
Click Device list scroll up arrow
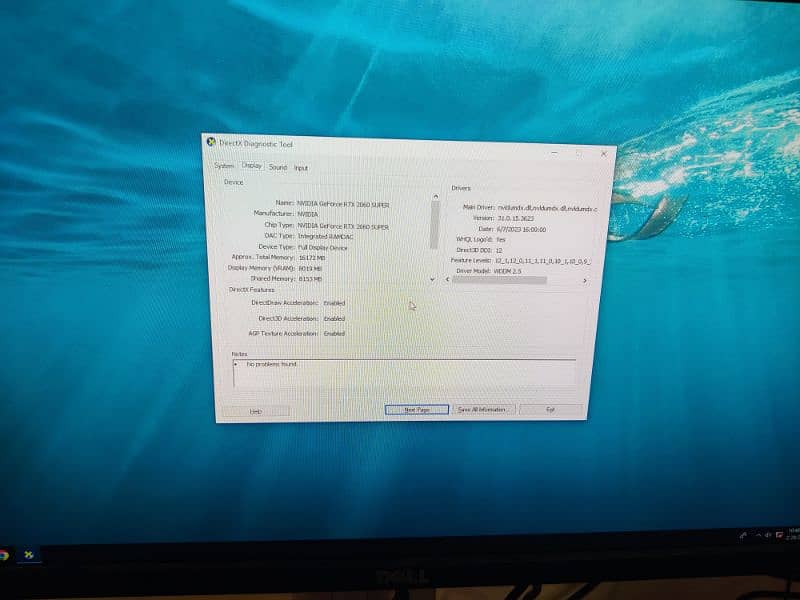[x=435, y=196]
